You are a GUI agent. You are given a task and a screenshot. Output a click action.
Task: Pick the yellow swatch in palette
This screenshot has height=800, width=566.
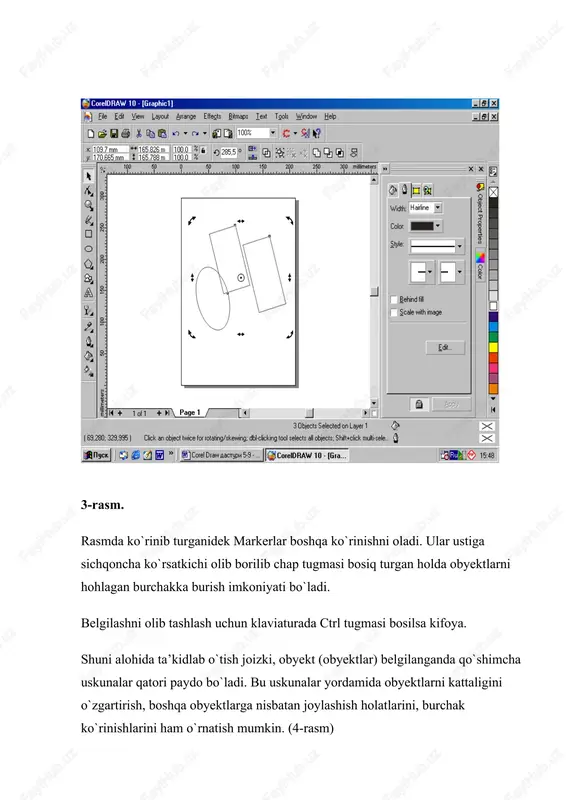pyautogui.click(x=493, y=347)
